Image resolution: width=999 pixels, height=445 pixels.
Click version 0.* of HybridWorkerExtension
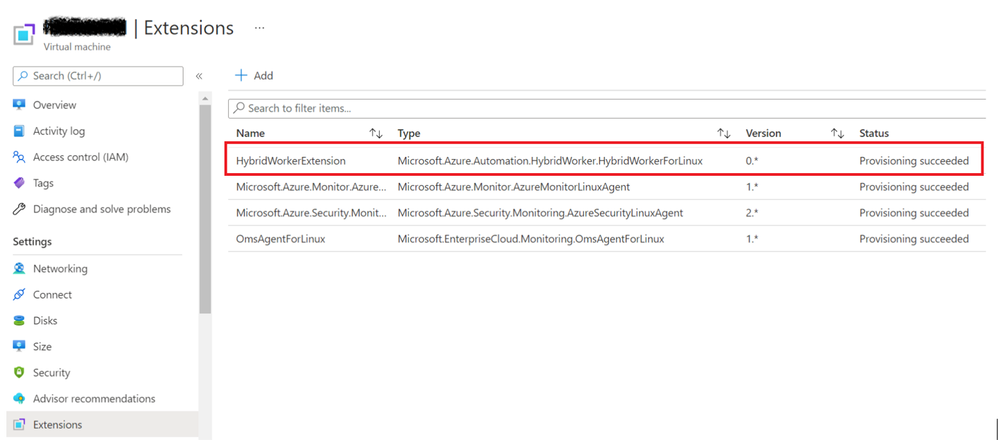[752, 161]
